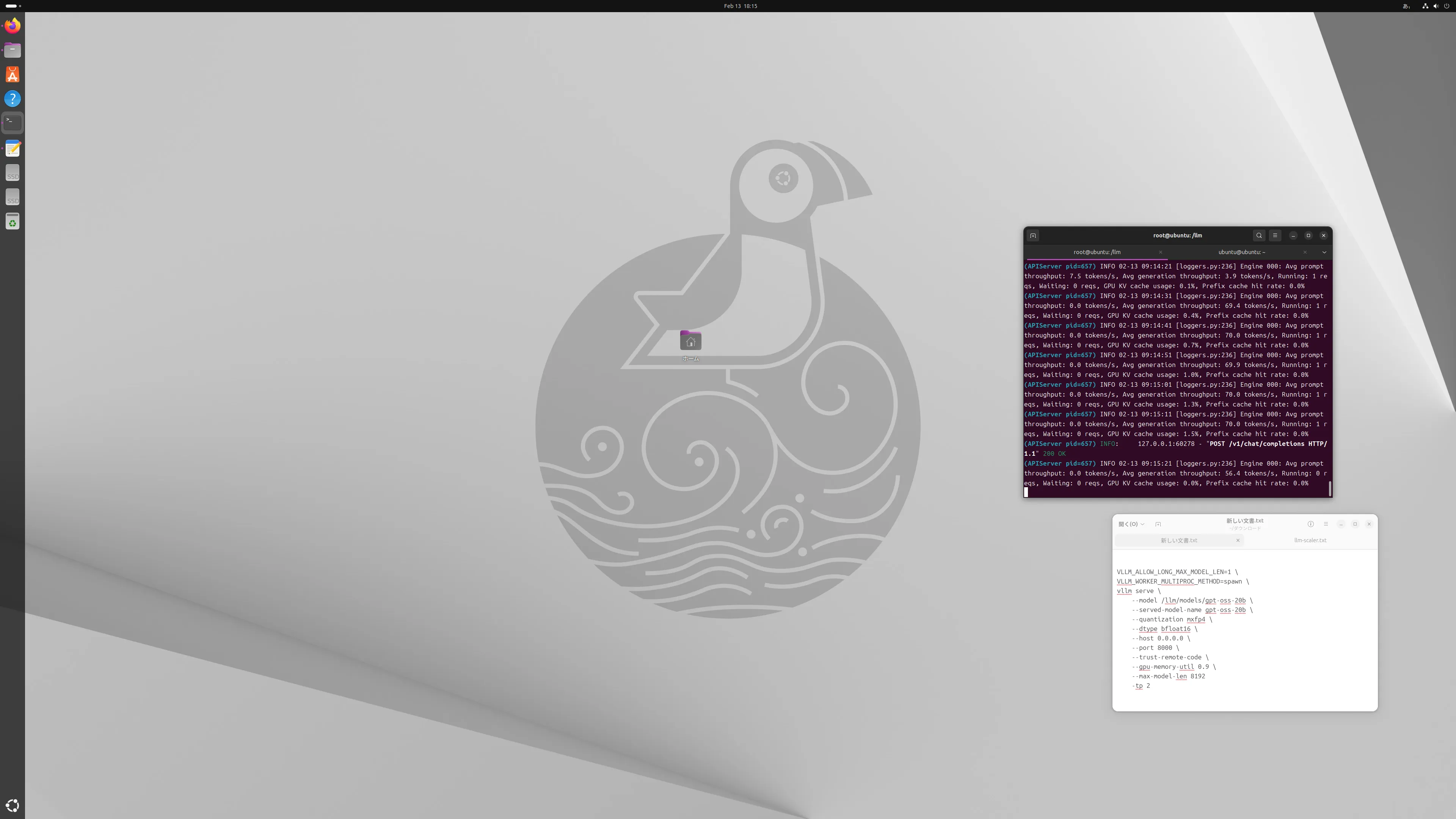Close the root@ubuntu: /llm terminal tab
This screenshot has width=1456, height=819.
coord(1160,252)
